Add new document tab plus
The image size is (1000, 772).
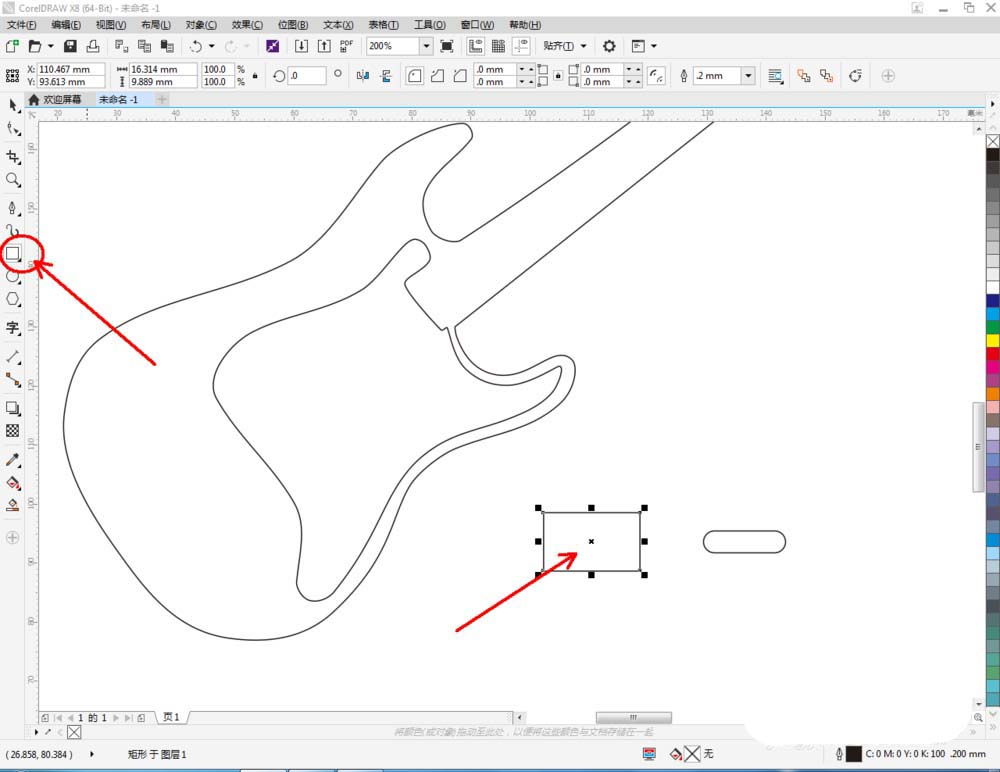click(x=162, y=100)
